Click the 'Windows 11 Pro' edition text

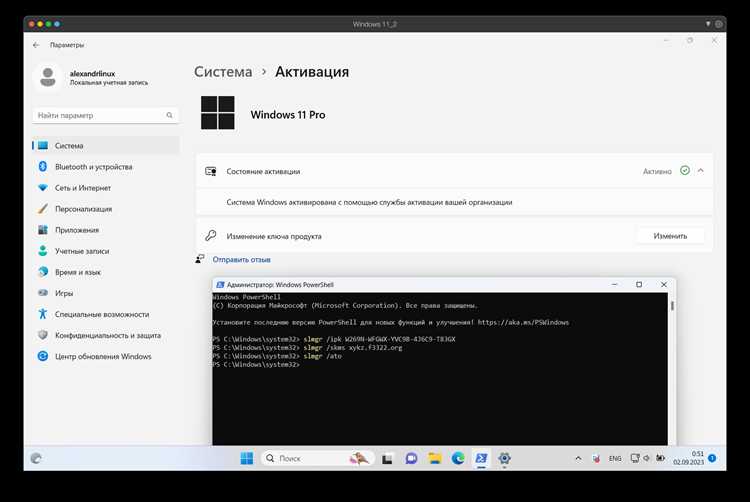coord(288,115)
